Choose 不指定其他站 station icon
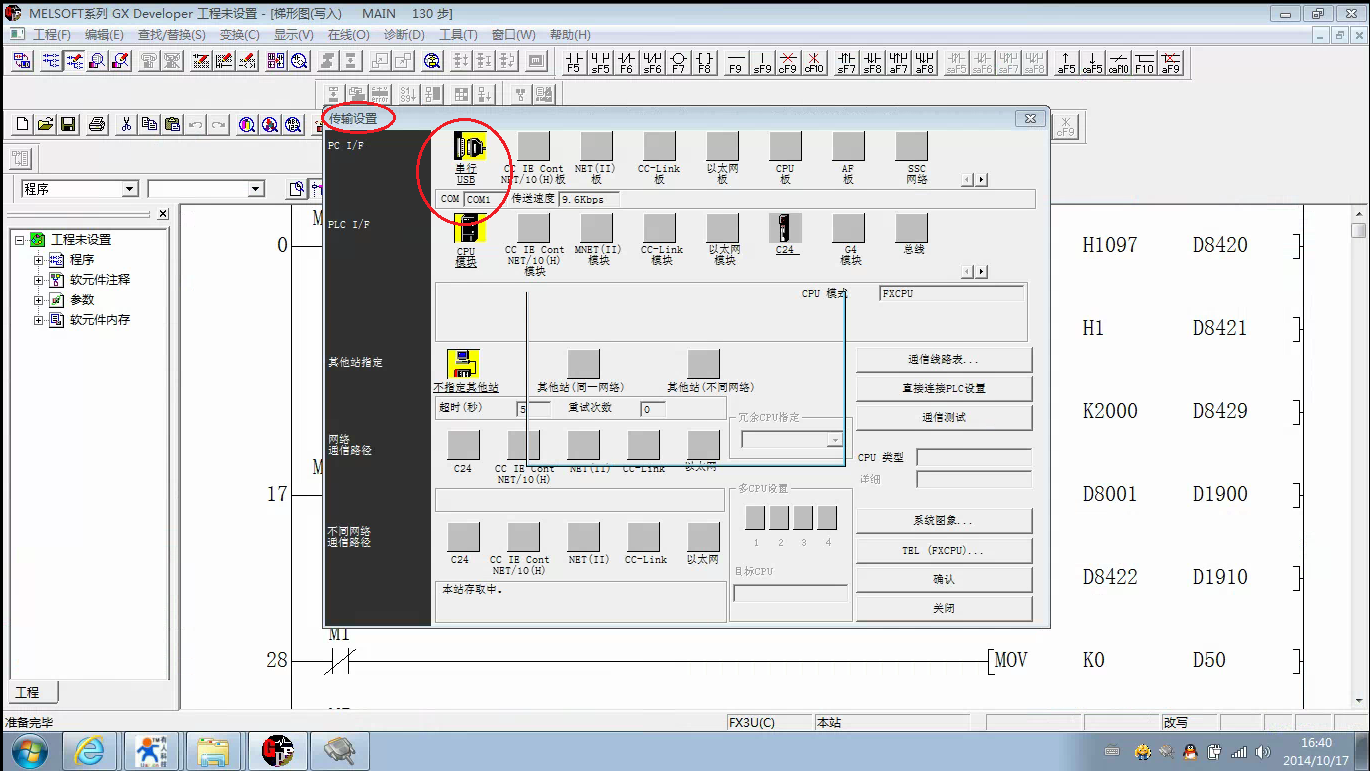The image size is (1370, 771). coord(464,364)
